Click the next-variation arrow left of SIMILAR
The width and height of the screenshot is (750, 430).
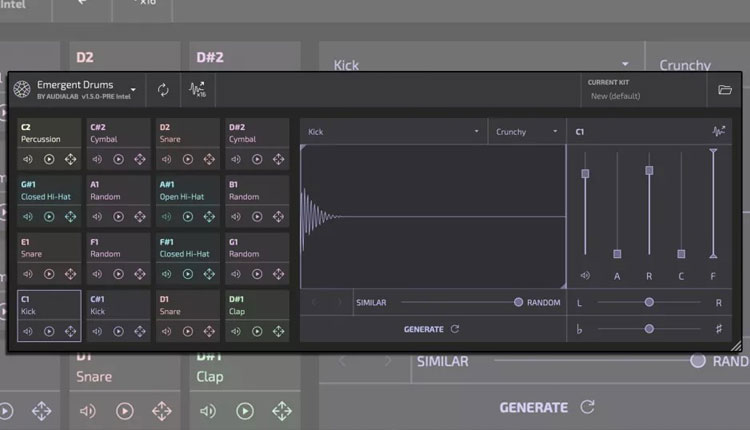coord(339,302)
